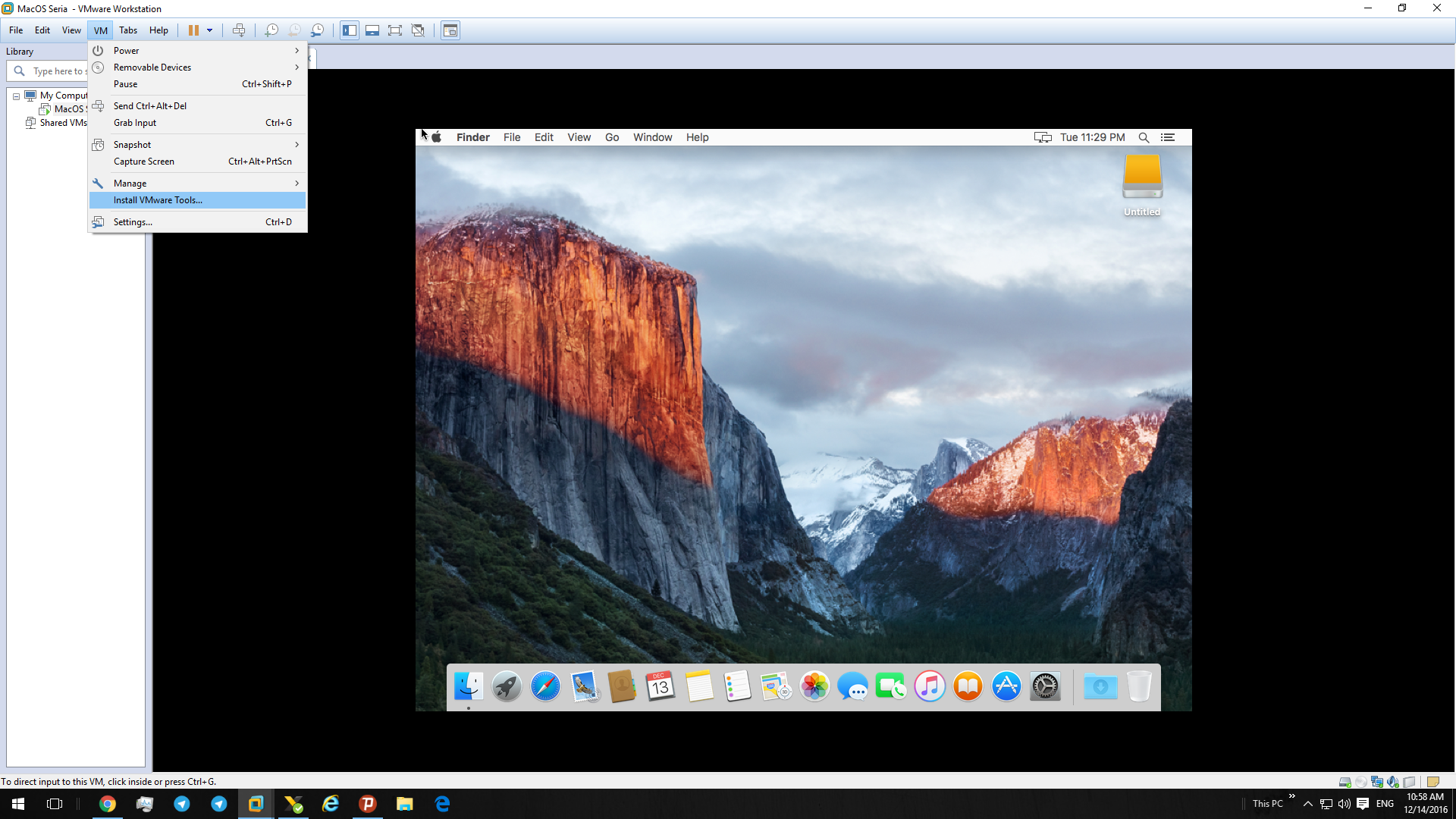This screenshot has height=819, width=1456.
Task: Toggle the thumbnail bar view button
Action: coord(372,30)
